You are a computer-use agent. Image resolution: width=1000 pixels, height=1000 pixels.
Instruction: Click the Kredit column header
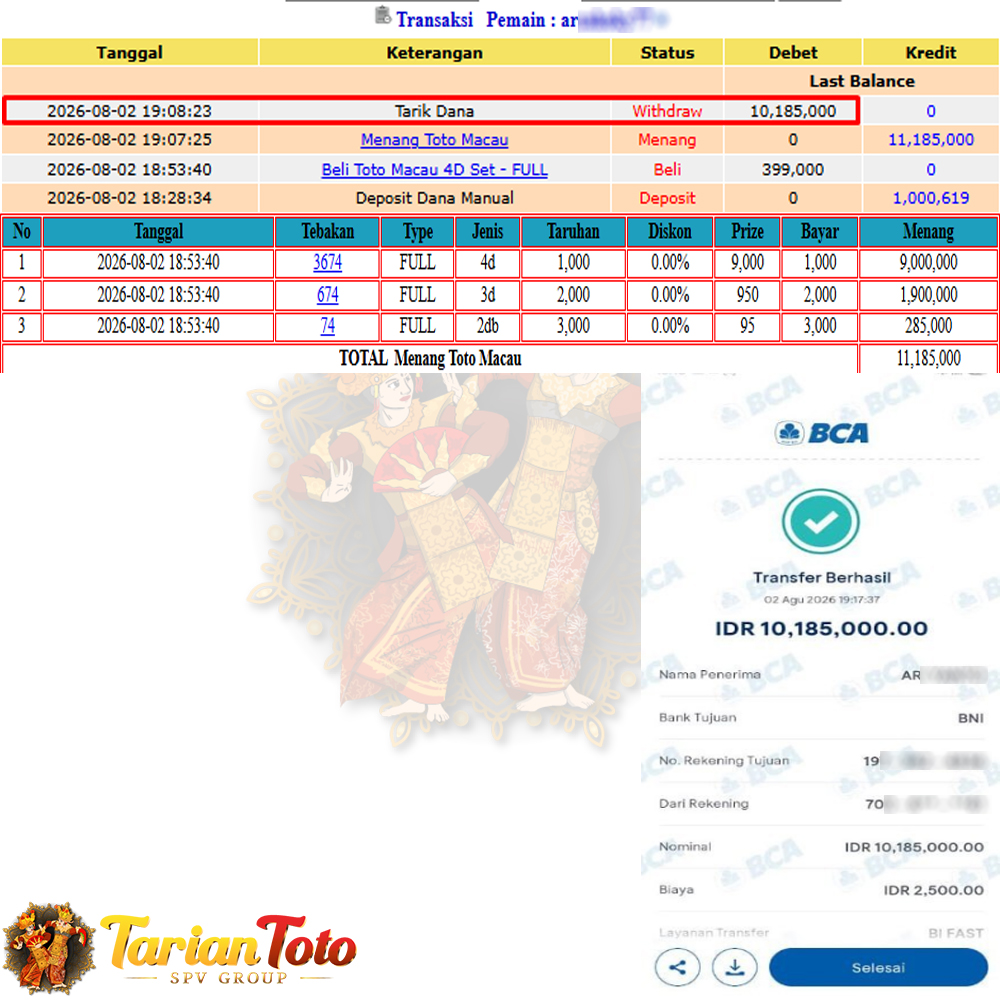[x=930, y=52]
